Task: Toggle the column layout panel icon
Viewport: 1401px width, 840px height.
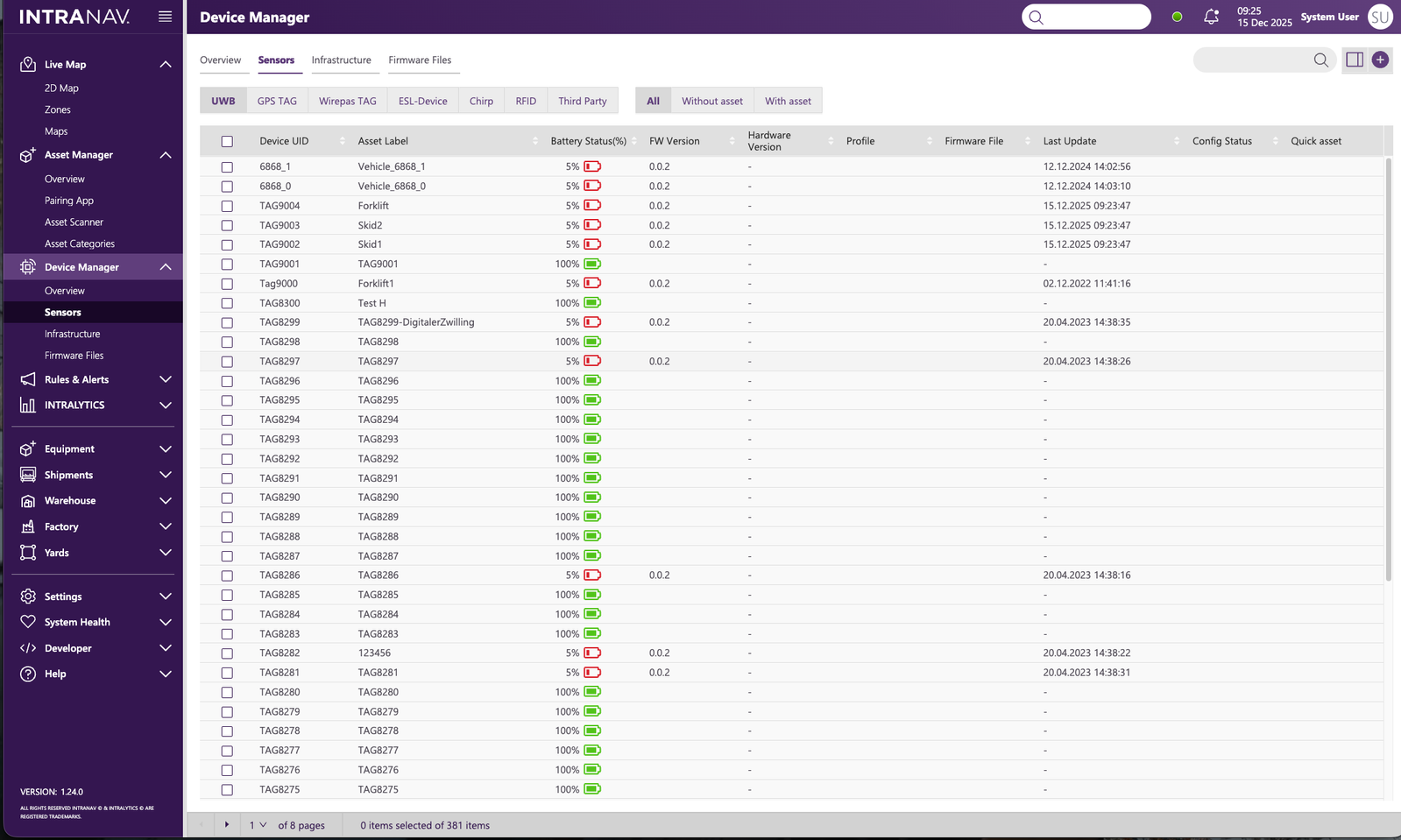Action: (1355, 60)
